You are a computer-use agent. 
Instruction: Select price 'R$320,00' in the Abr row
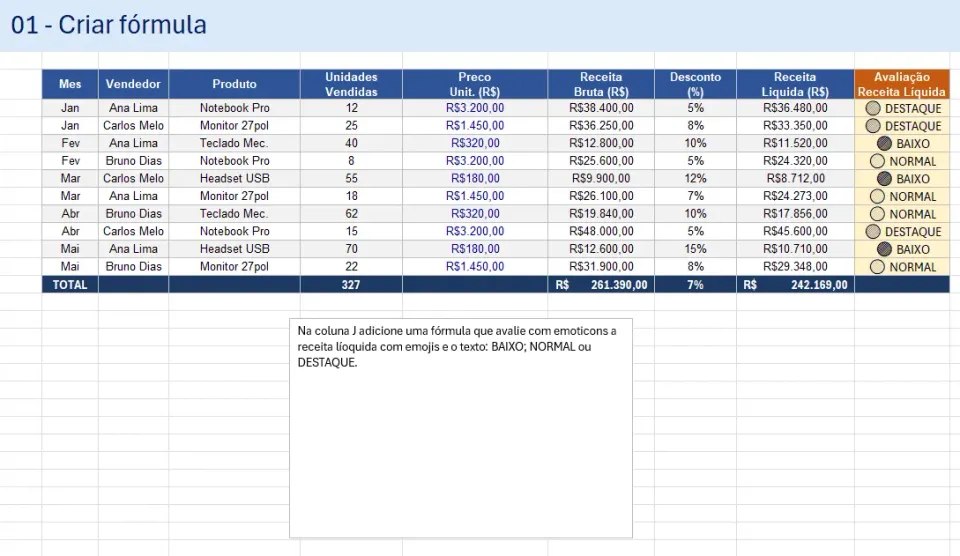pyautogui.click(x=474, y=214)
